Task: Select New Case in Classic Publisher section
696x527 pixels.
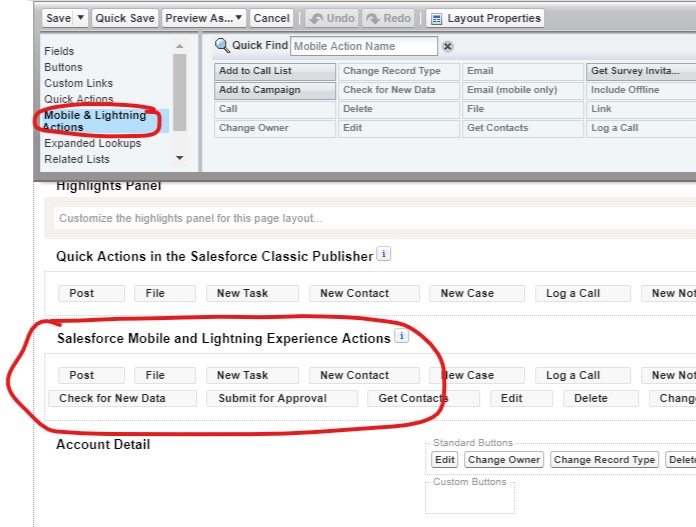Action: pyautogui.click(x=477, y=293)
